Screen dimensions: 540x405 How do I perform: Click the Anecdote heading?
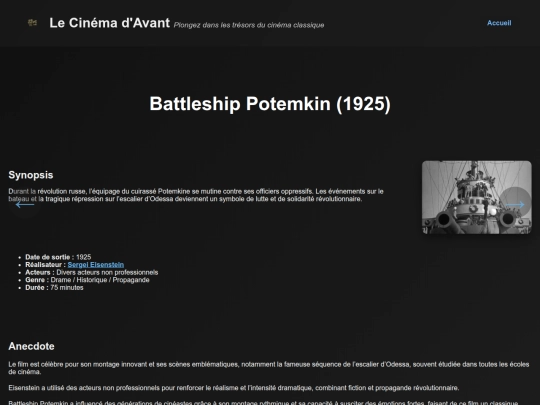click(x=31, y=346)
